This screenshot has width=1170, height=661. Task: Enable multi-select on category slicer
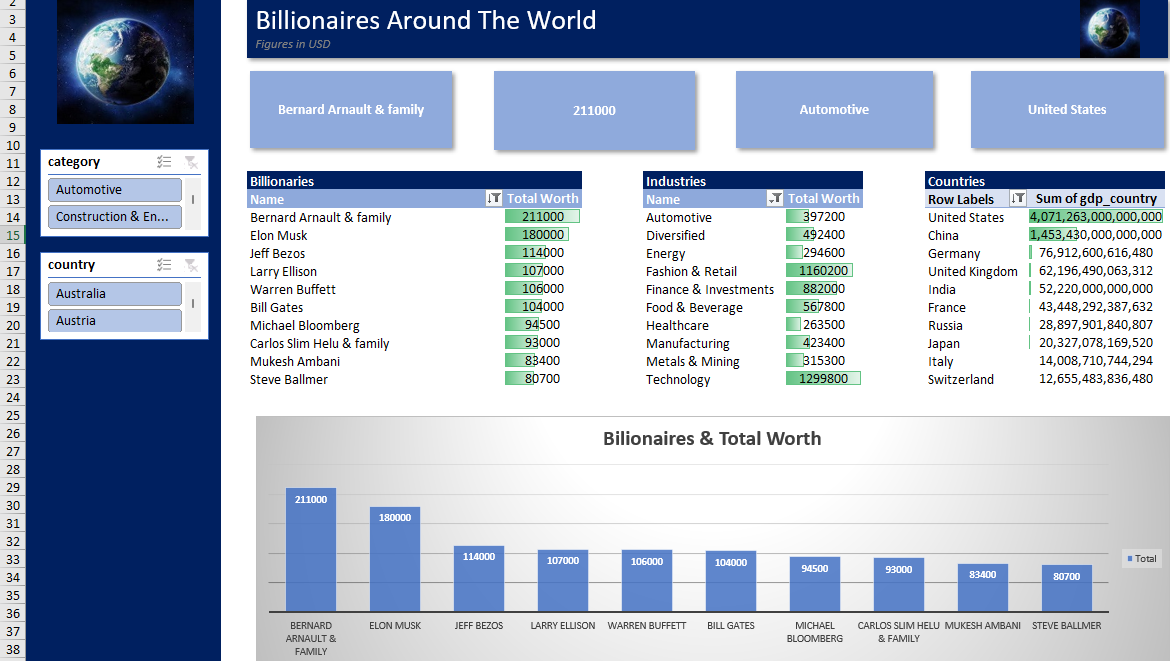click(x=165, y=162)
